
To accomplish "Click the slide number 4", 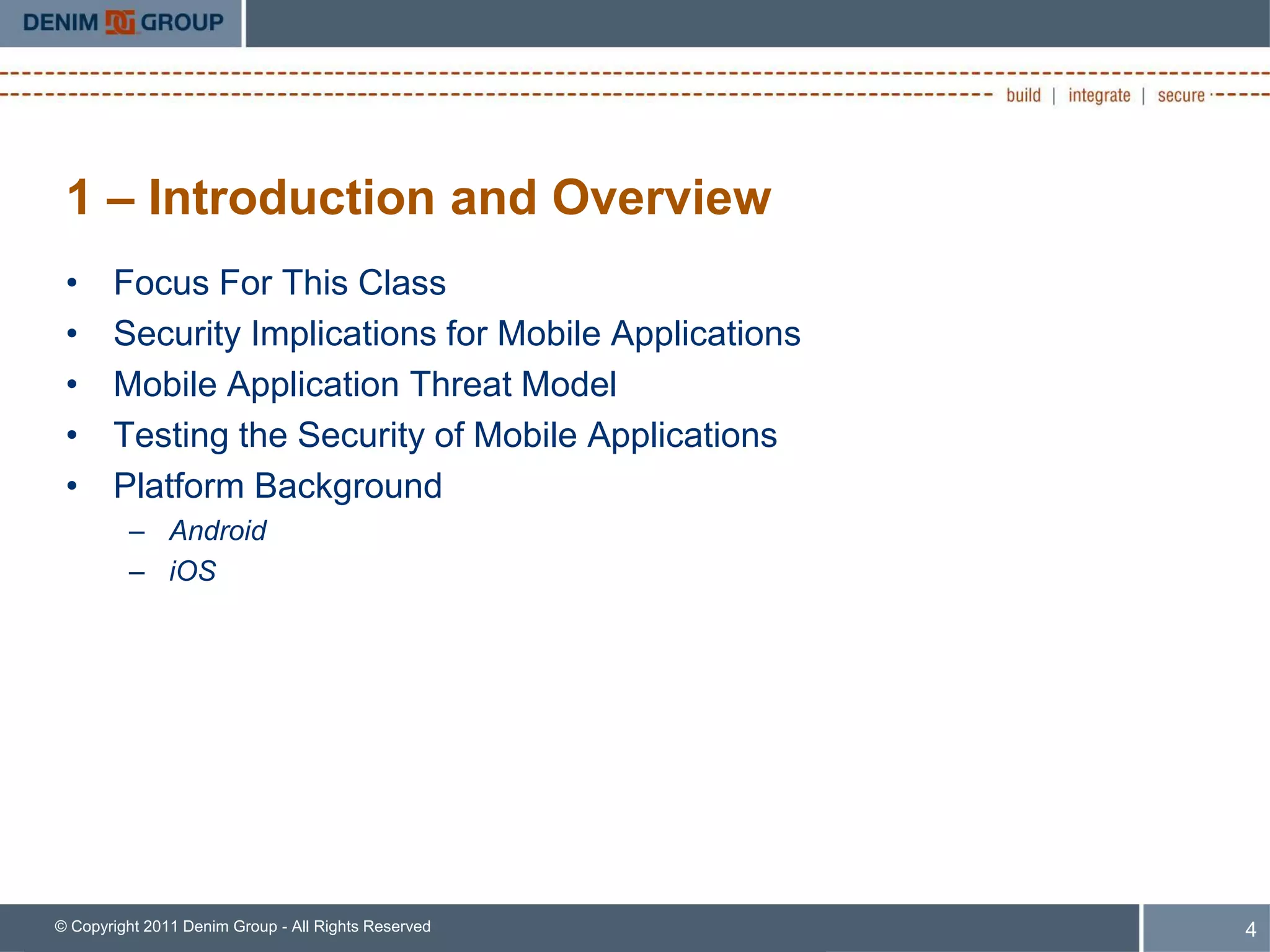I will (x=1250, y=929).
